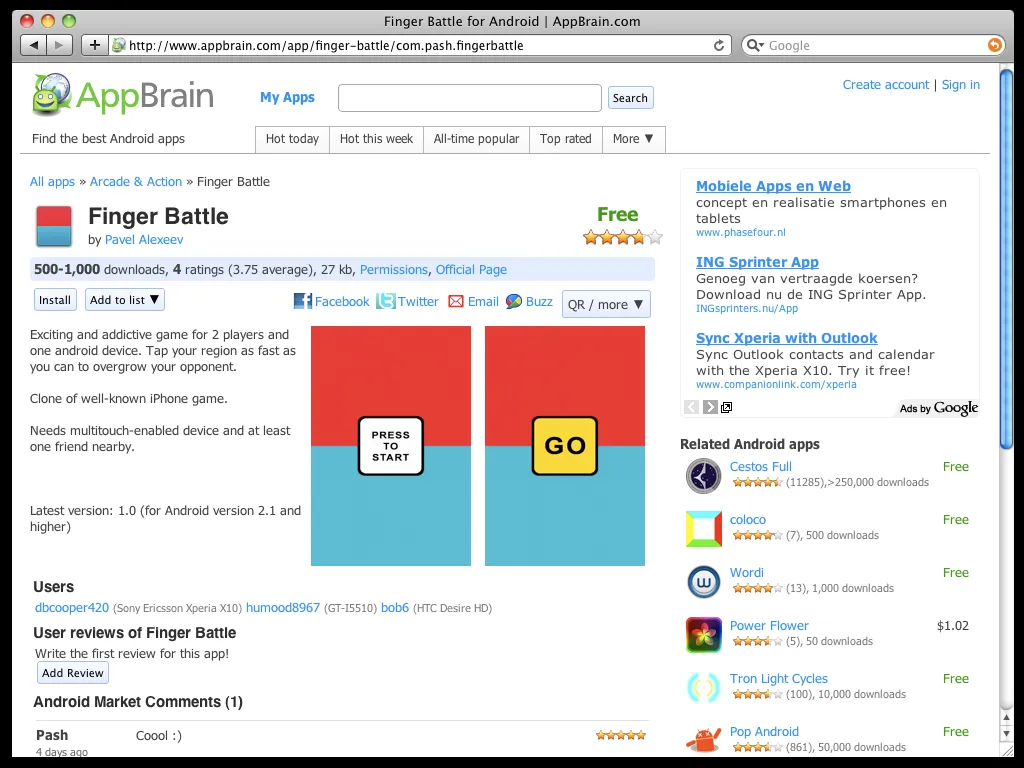Click the Ads by Google label
The height and width of the screenshot is (768, 1024).
(x=938, y=408)
